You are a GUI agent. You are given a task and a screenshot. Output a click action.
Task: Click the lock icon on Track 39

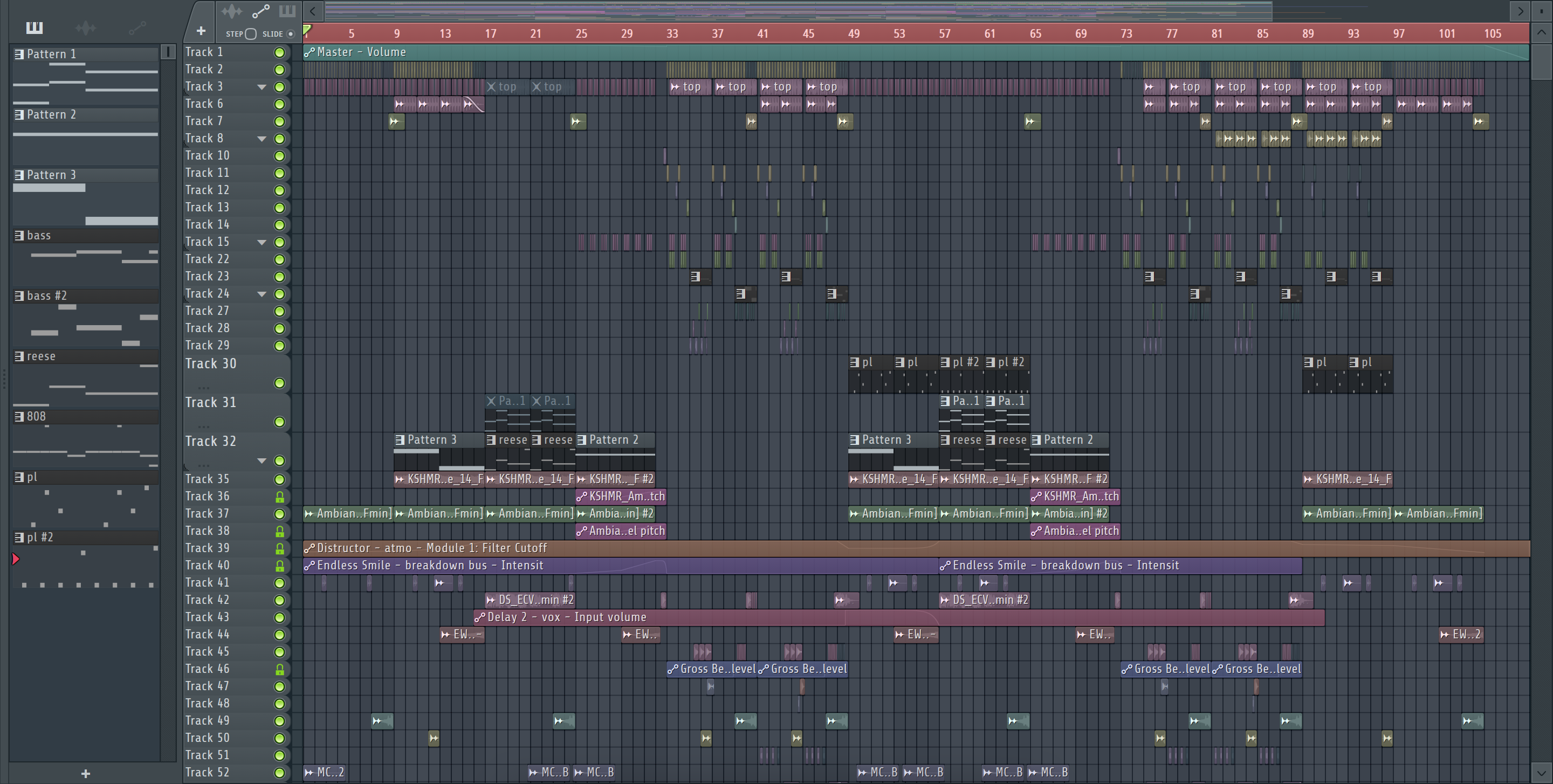click(279, 548)
